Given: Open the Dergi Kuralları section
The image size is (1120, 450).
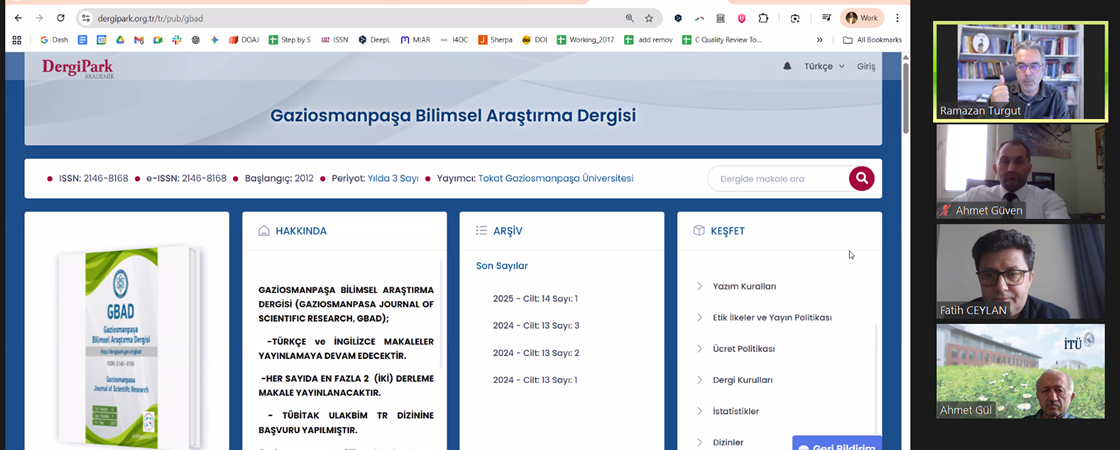Looking at the screenshot, I should (742, 380).
